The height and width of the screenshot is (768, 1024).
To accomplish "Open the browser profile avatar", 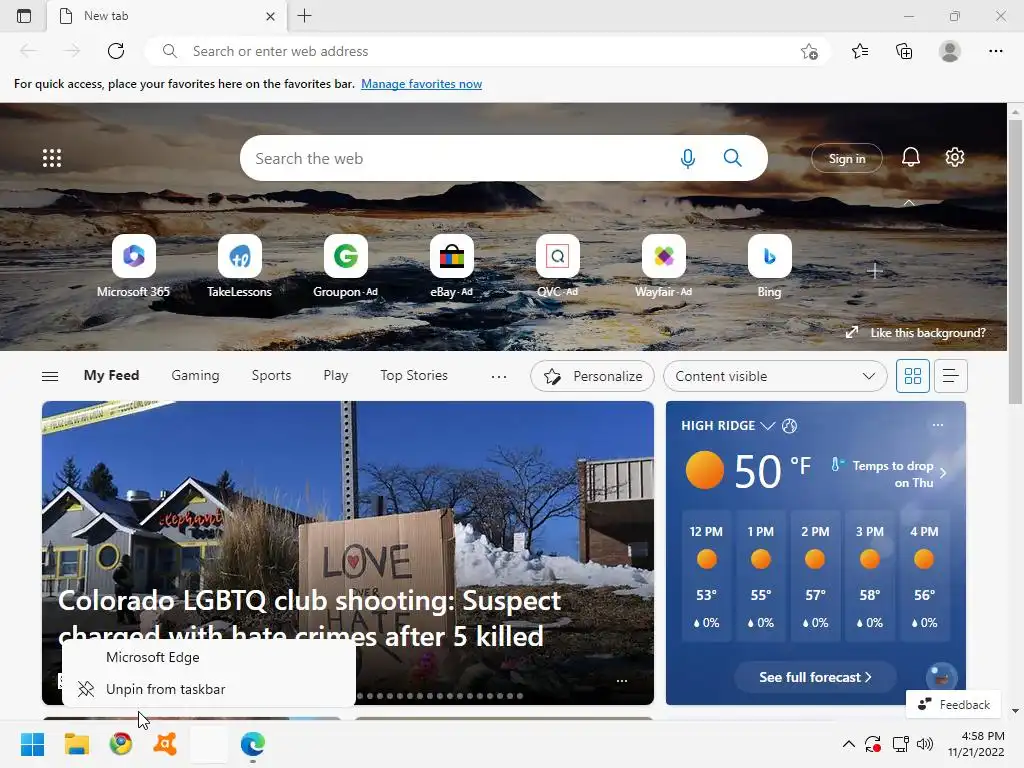I will 950,51.
